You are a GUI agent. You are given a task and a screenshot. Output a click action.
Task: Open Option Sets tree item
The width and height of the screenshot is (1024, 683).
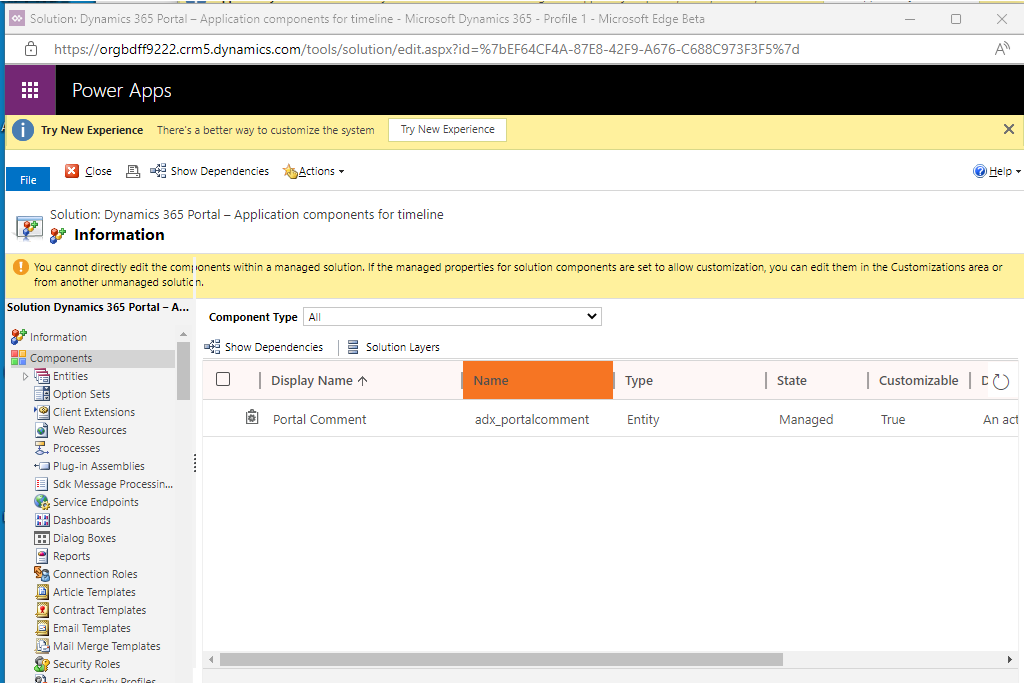tap(82, 394)
